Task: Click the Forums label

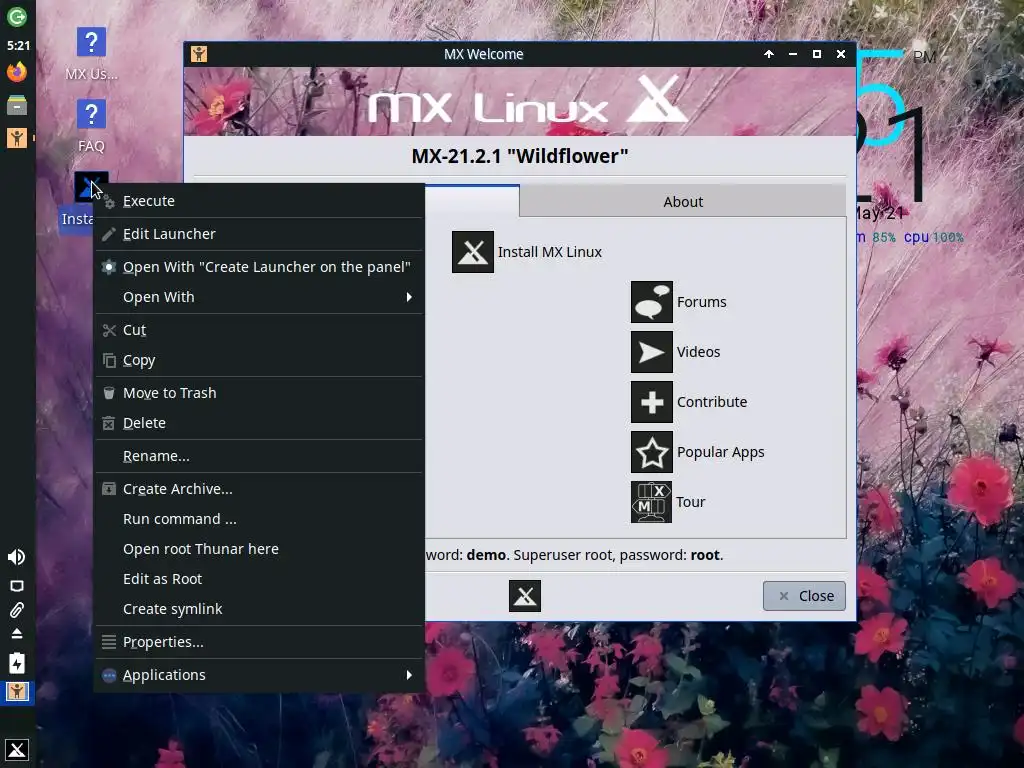Action: tap(701, 302)
